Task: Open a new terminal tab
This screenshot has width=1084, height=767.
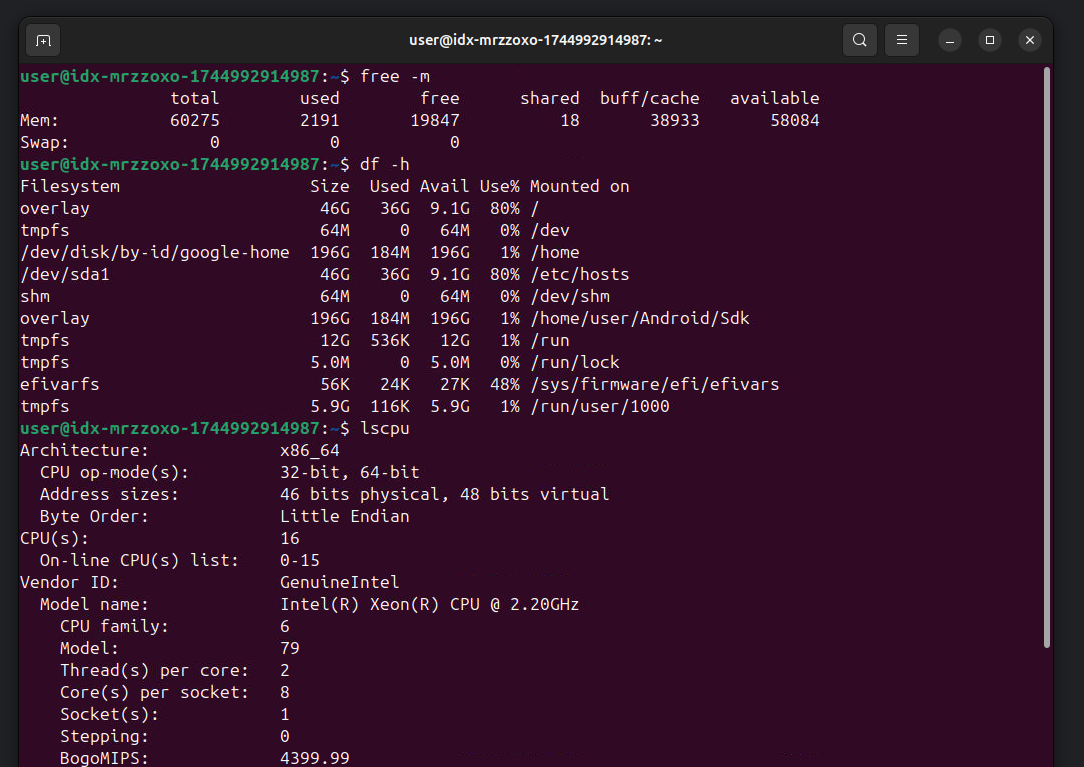Action: (x=43, y=40)
